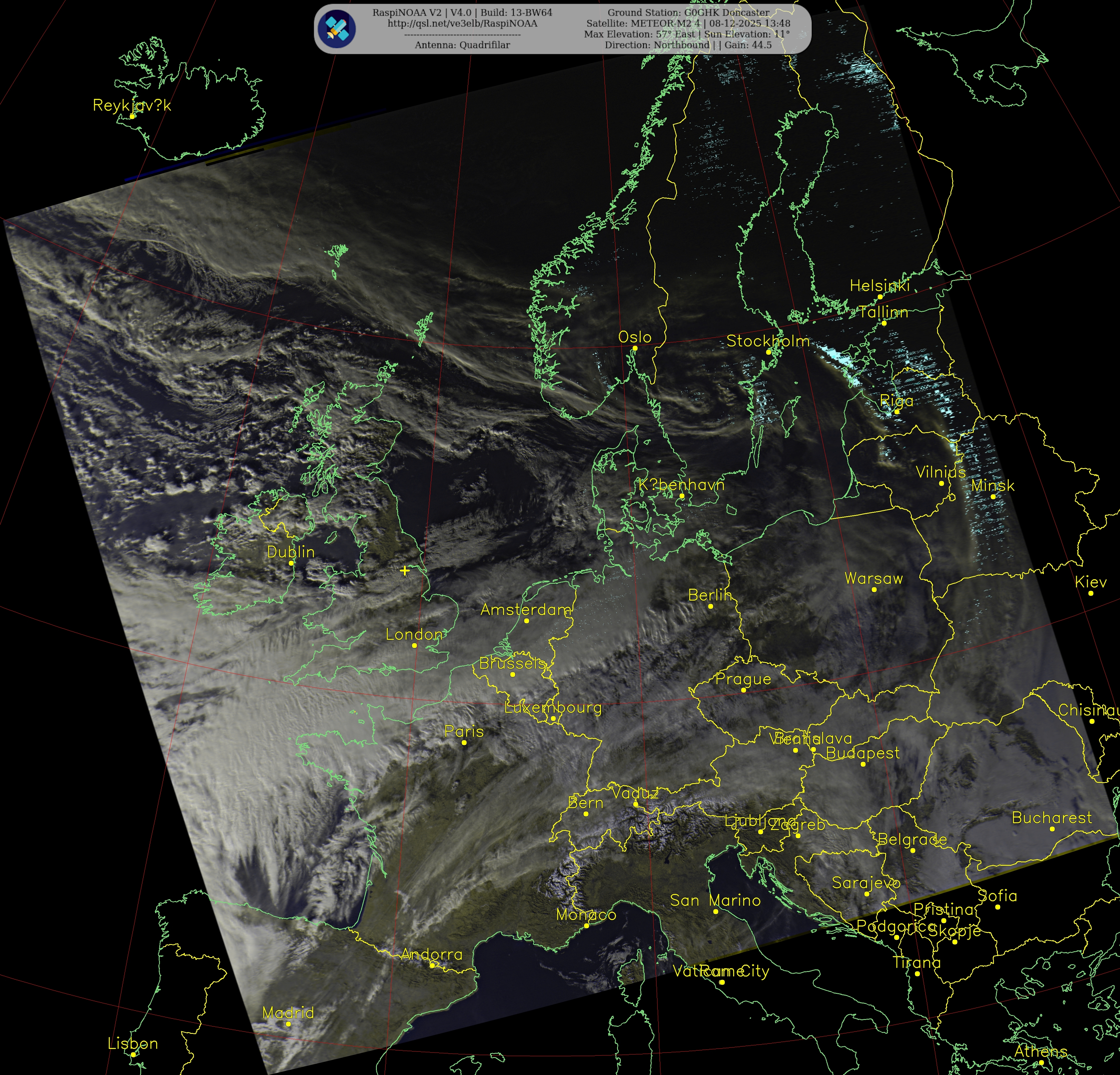Click the Paris city marker dot
The height and width of the screenshot is (1075, 1120).
click(x=464, y=743)
